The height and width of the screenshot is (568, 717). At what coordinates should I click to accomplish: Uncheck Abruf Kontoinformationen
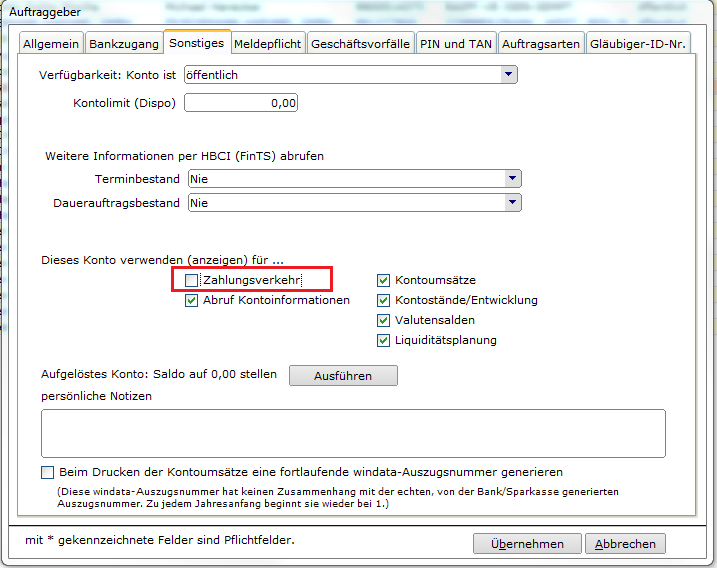click(x=191, y=300)
